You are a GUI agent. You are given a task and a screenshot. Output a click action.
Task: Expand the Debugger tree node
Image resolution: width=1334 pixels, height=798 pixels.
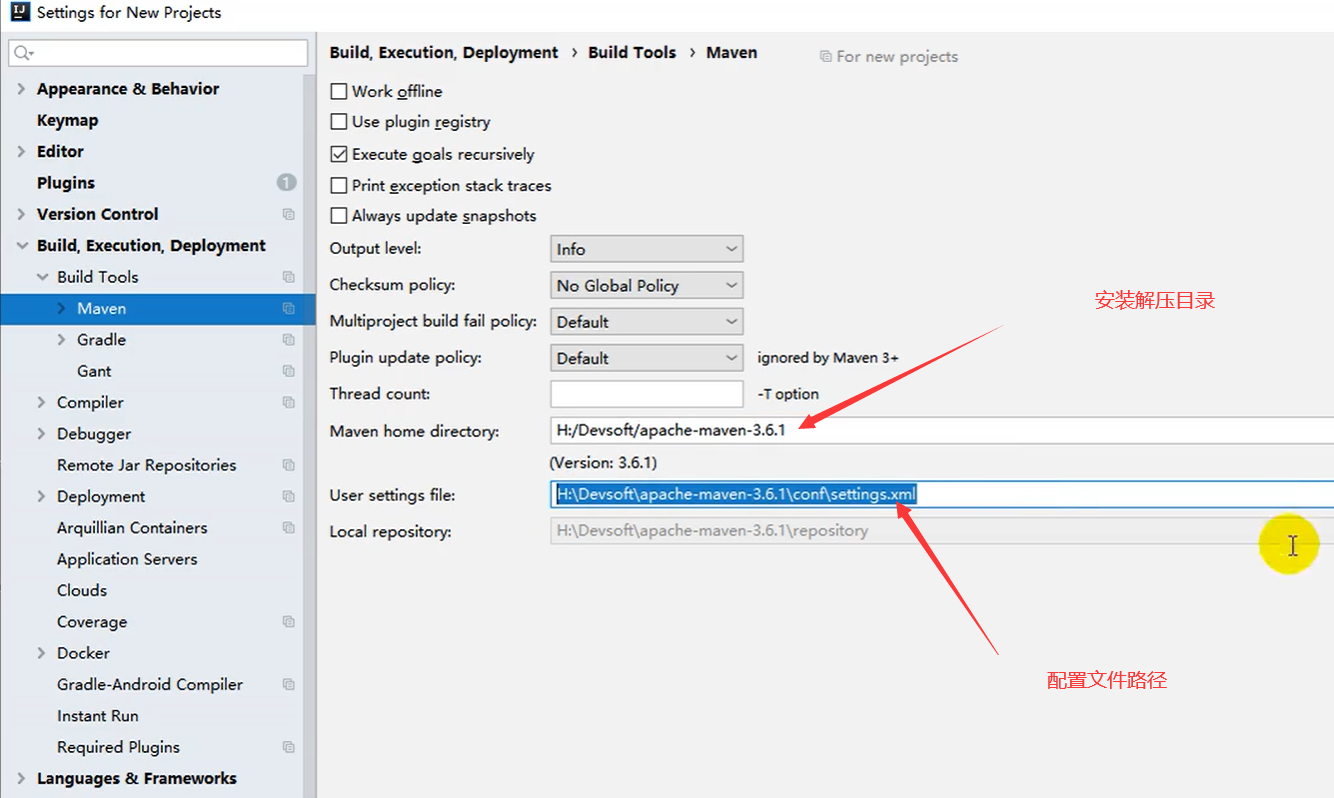[42, 434]
